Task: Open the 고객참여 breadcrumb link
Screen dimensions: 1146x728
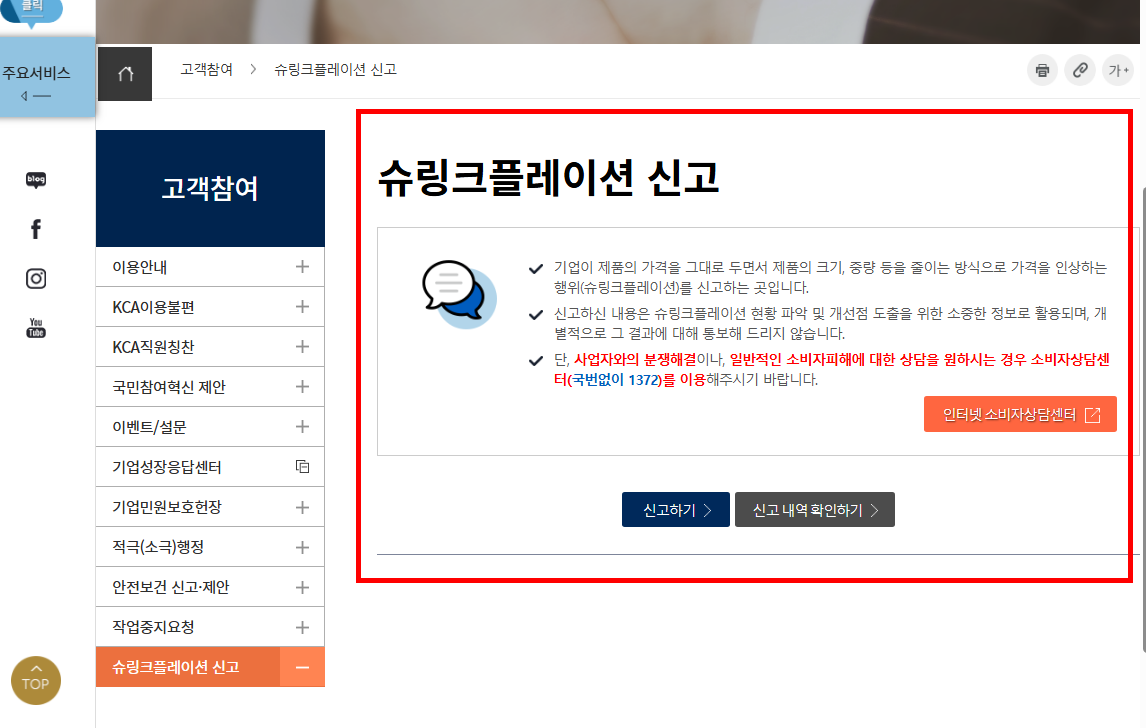Action: (205, 70)
